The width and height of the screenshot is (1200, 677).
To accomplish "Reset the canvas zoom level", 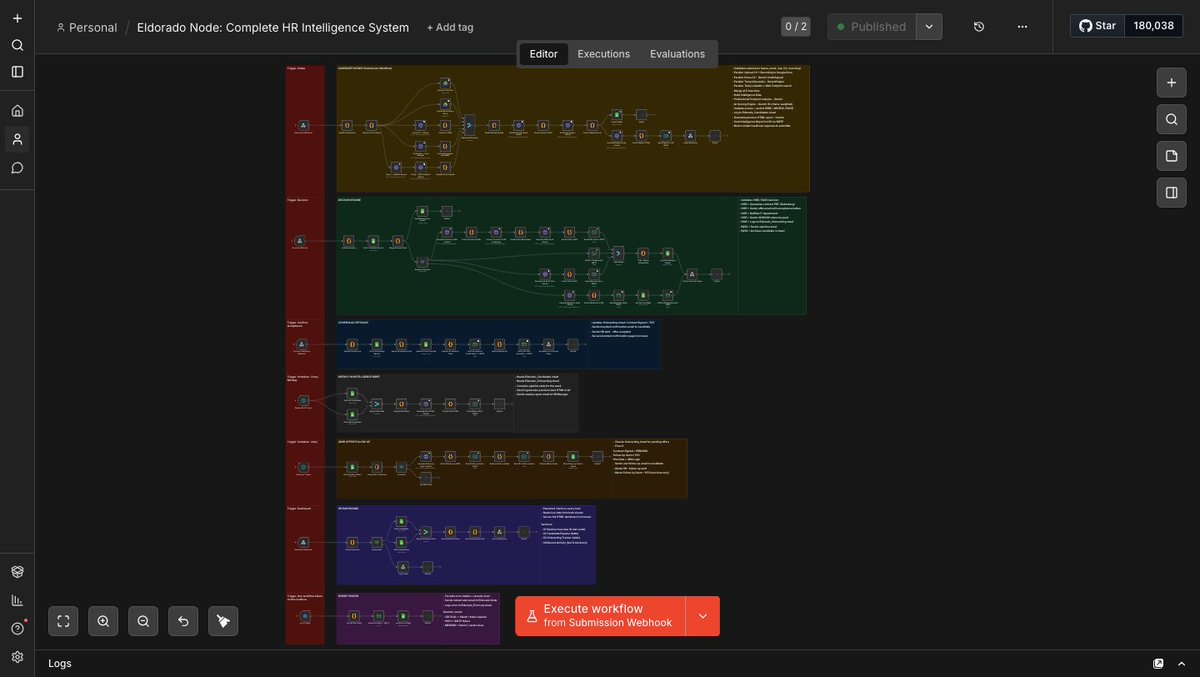I will tap(183, 621).
